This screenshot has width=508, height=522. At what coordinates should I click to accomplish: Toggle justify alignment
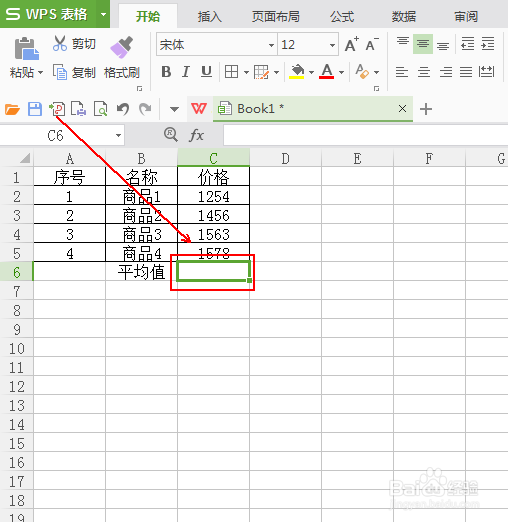click(x=466, y=72)
